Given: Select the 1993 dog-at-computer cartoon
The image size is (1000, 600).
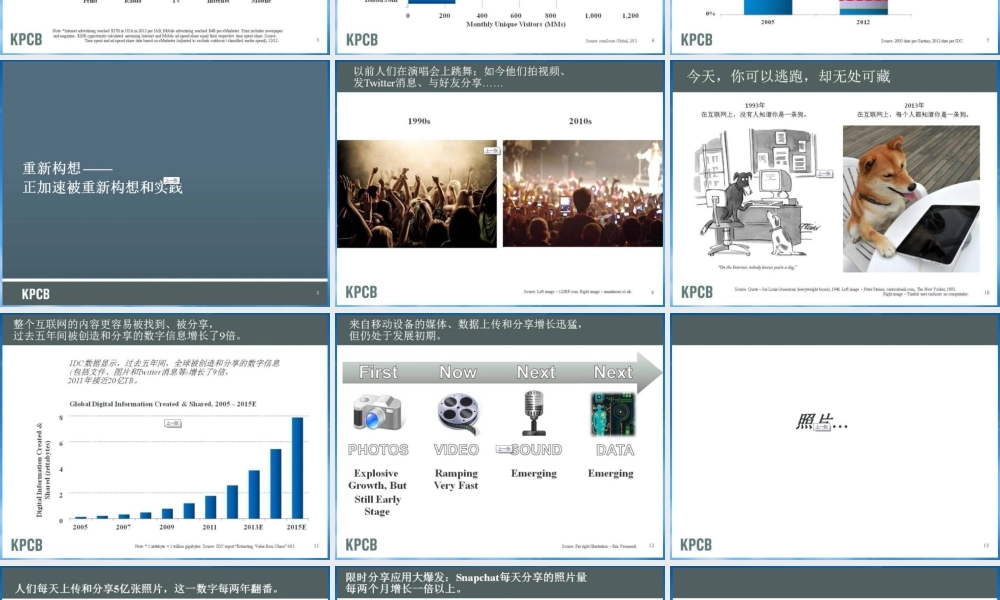Looking at the screenshot, I should pyautogui.click(x=757, y=193).
